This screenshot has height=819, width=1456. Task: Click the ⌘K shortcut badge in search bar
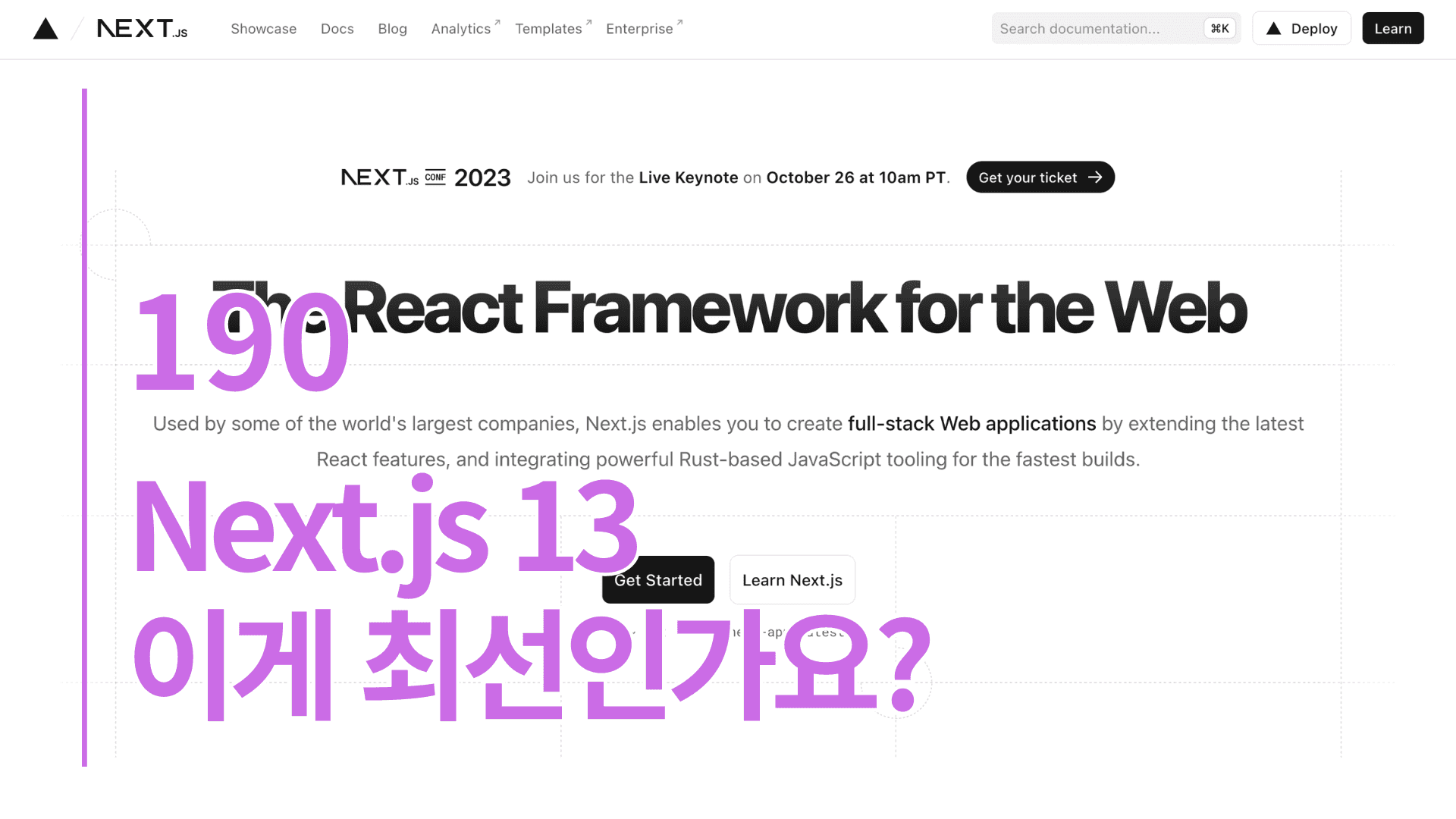point(1219,28)
